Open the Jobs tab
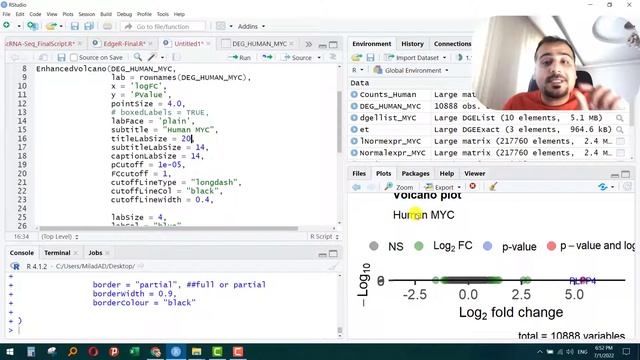Screen dimensions: 640x360 click(x=95, y=253)
